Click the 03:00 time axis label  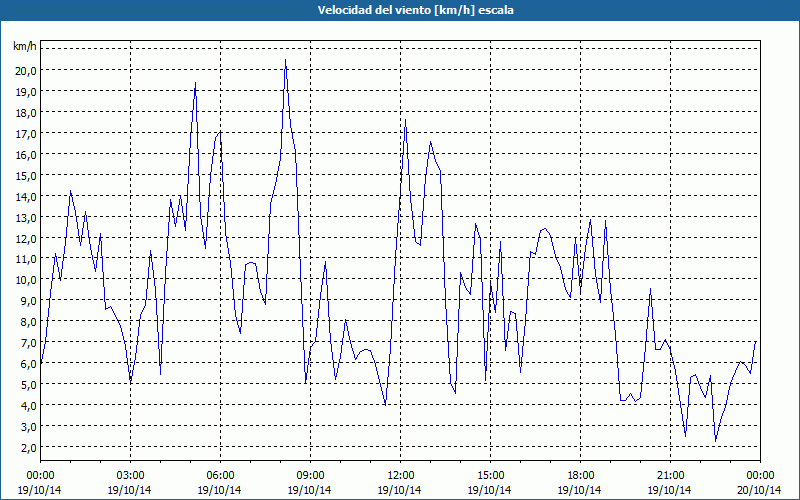(x=131, y=476)
